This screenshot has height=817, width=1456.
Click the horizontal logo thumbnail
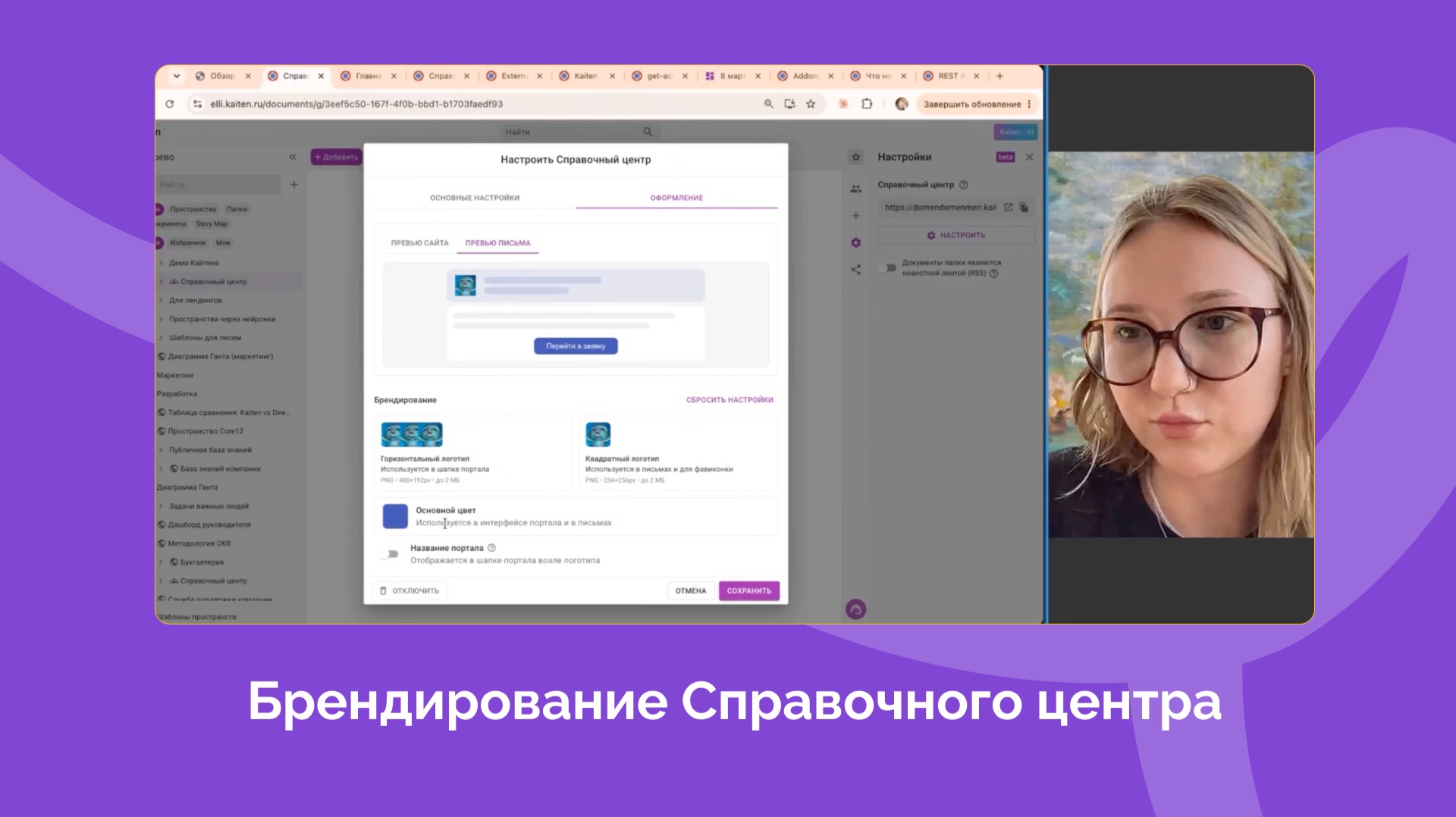412,434
